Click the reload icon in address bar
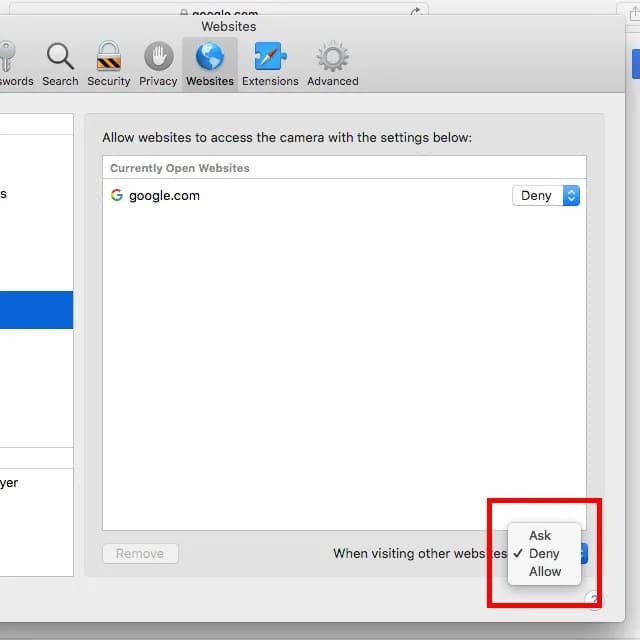 click(415, 12)
